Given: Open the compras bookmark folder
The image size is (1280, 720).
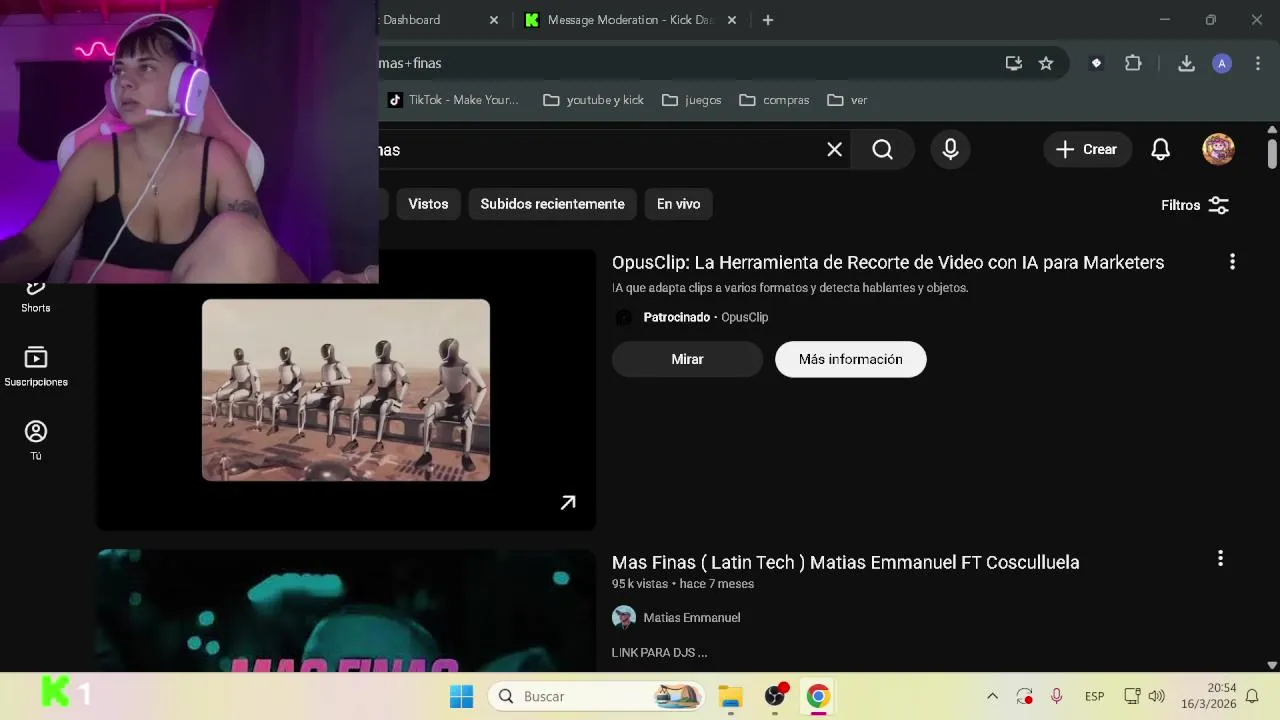Looking at the screenshot, I should 775,100.
